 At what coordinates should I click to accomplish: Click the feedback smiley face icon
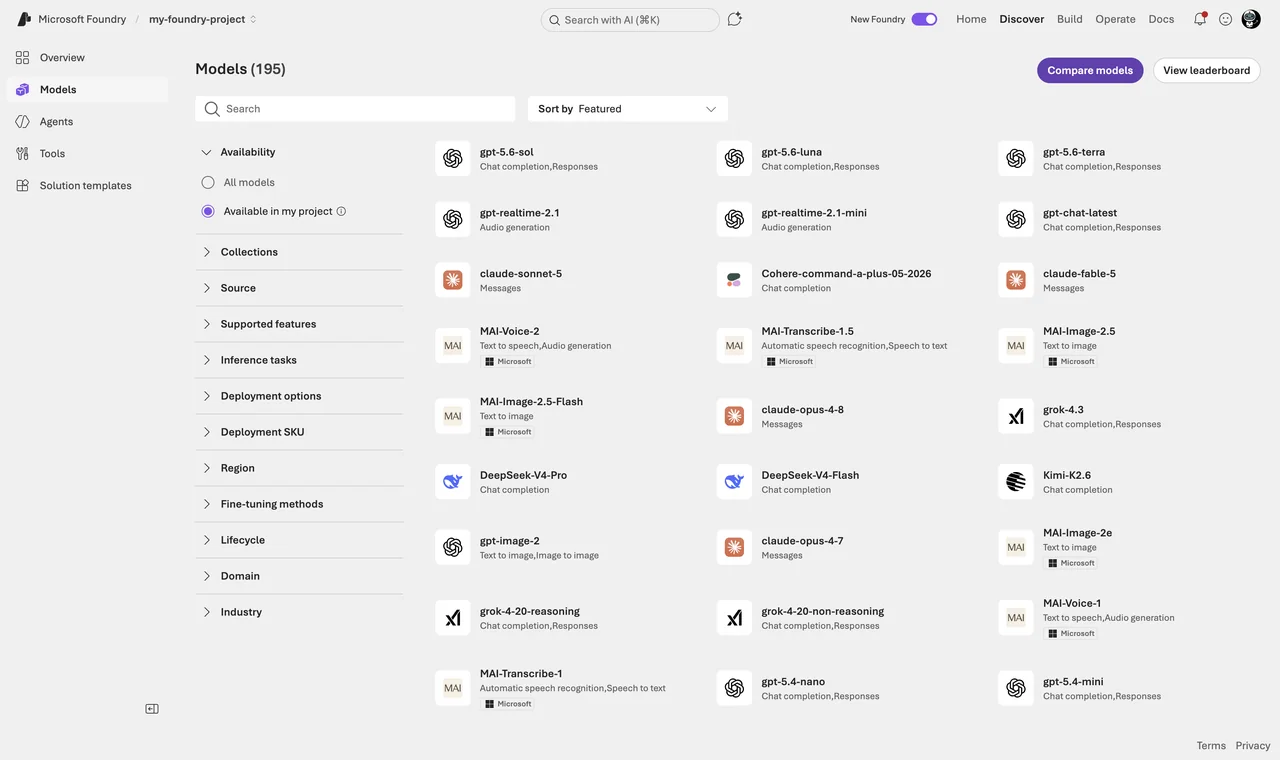pos(1225,19)
